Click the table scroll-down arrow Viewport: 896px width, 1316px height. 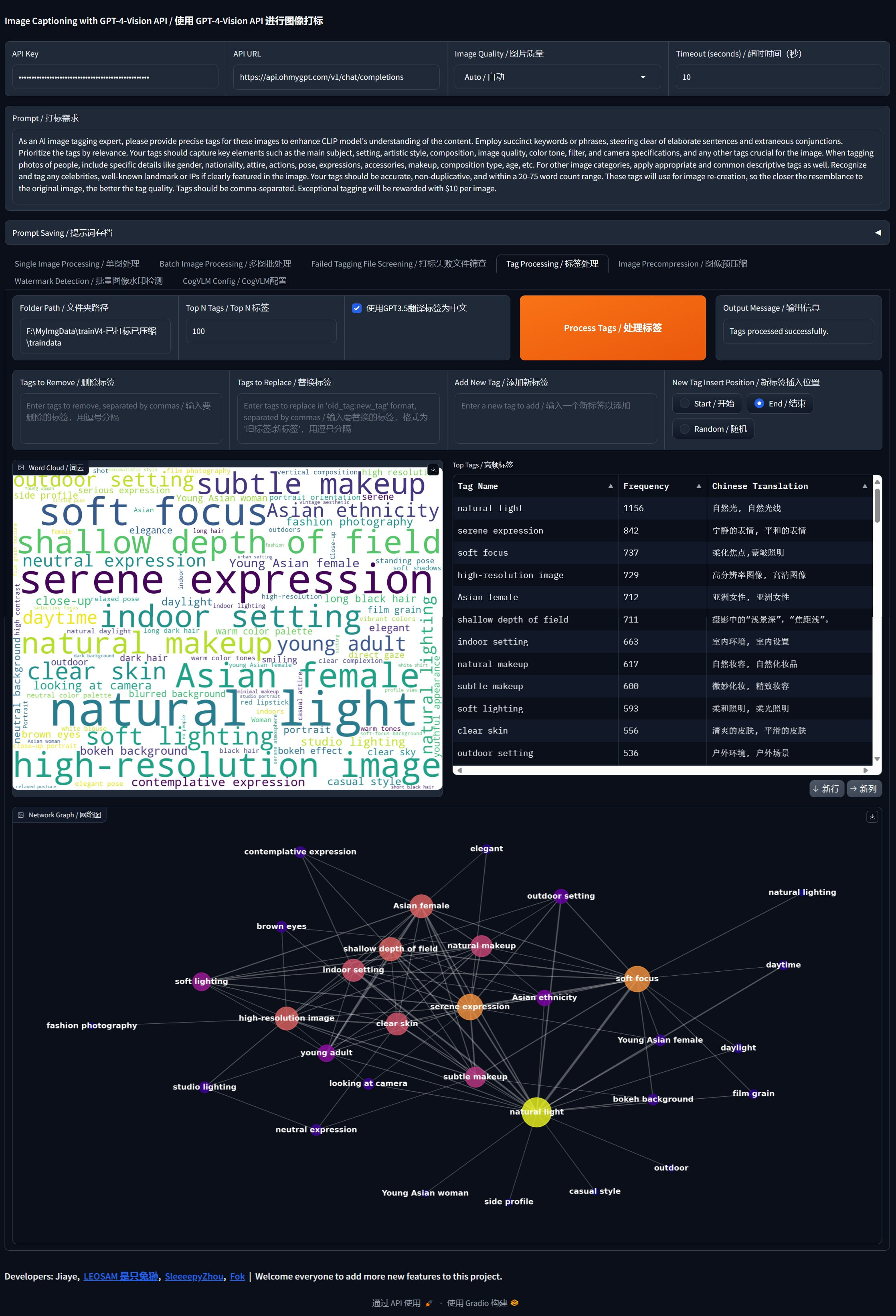coord(877,759)
